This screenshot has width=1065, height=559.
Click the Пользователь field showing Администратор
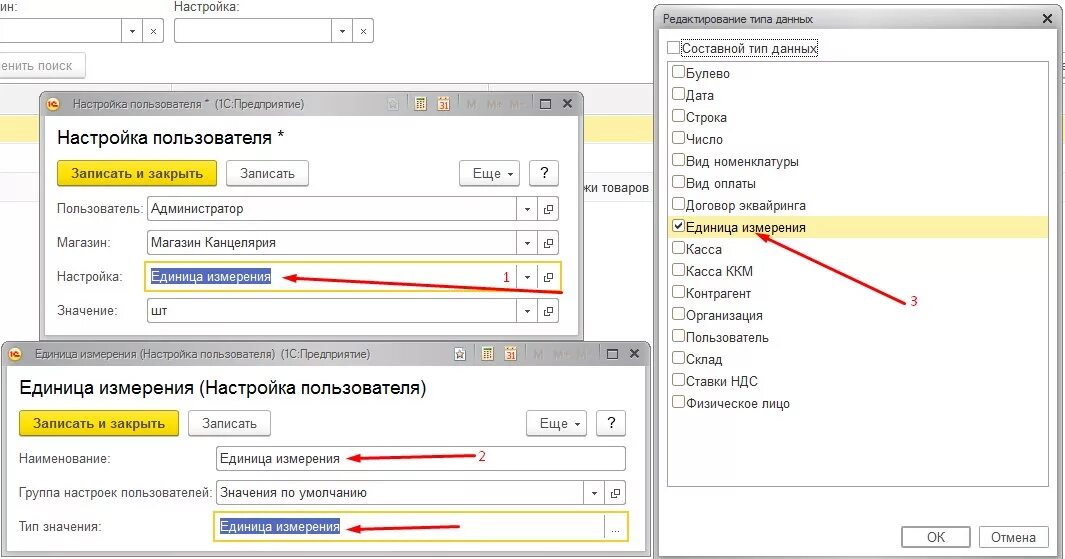pos(331,209)
